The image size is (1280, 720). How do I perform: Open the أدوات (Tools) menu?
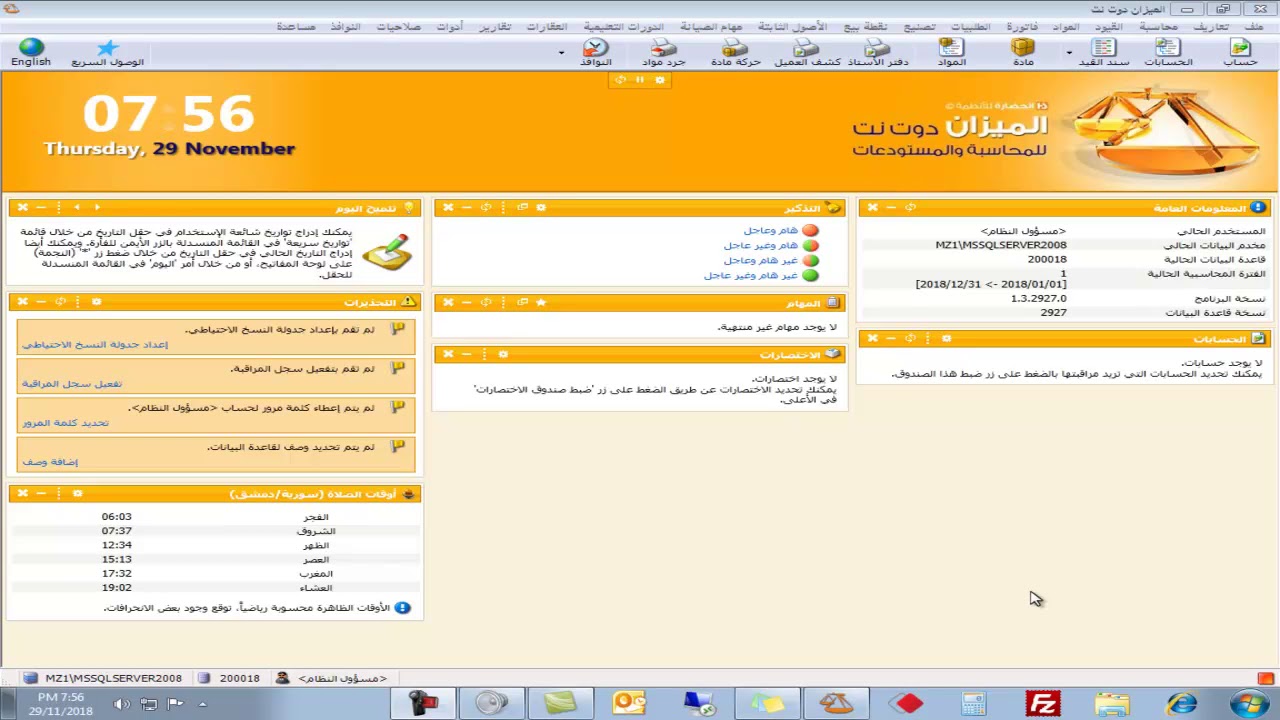[449, 26]
